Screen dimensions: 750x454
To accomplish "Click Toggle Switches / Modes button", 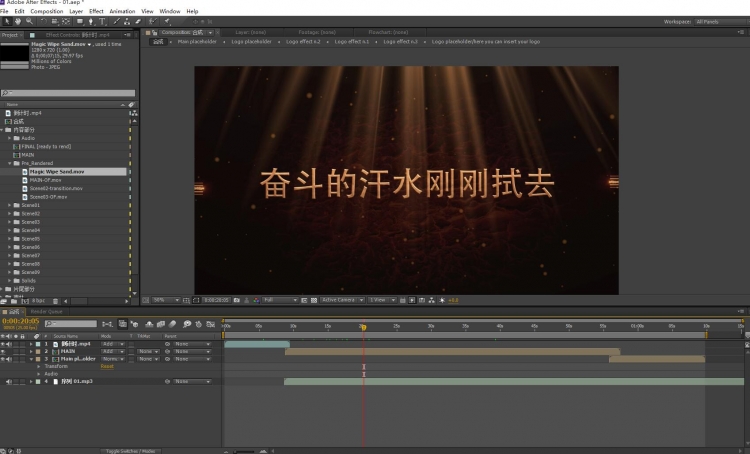I will coord(130,451).
